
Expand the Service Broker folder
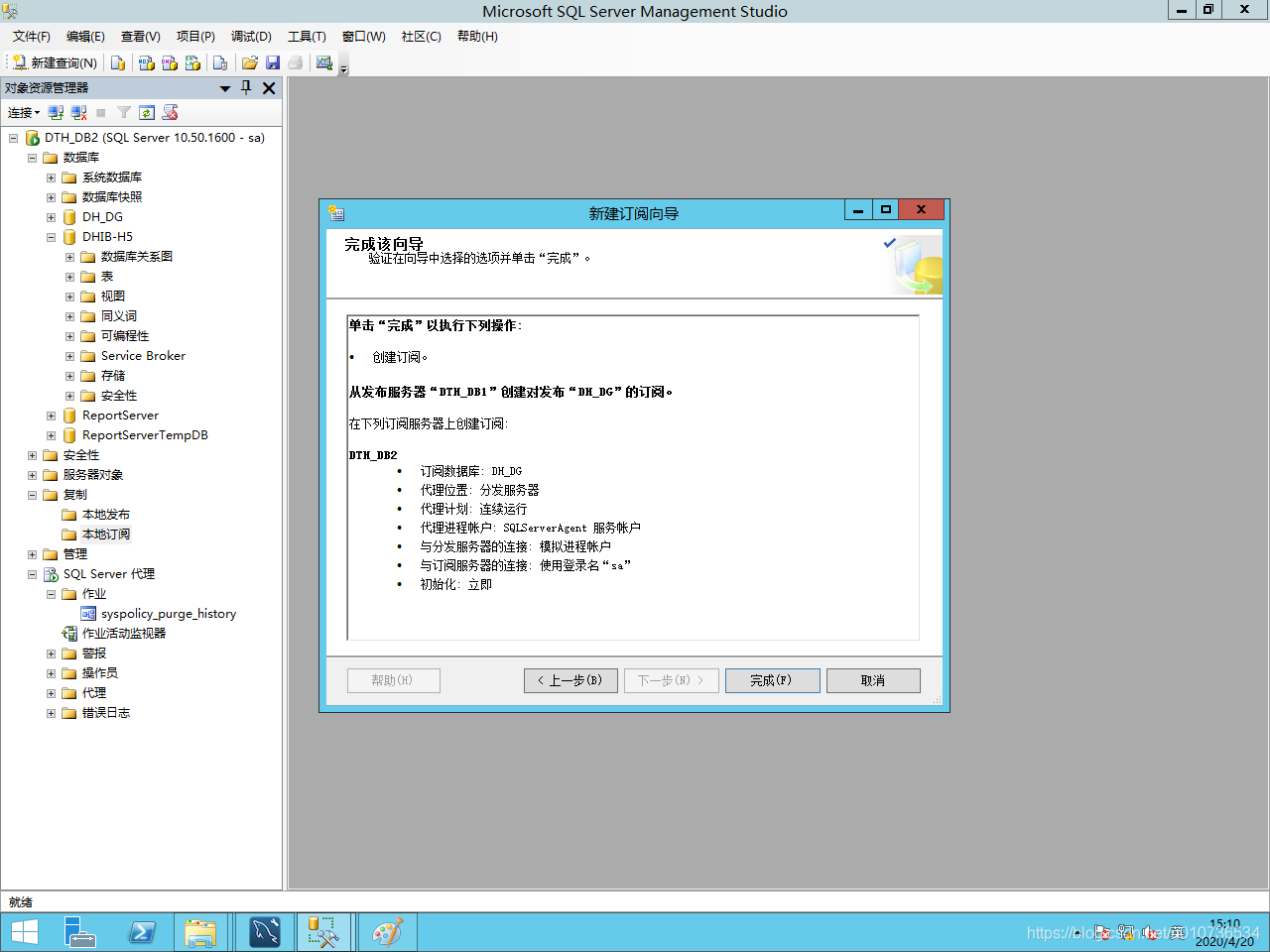tap(69, 356)
